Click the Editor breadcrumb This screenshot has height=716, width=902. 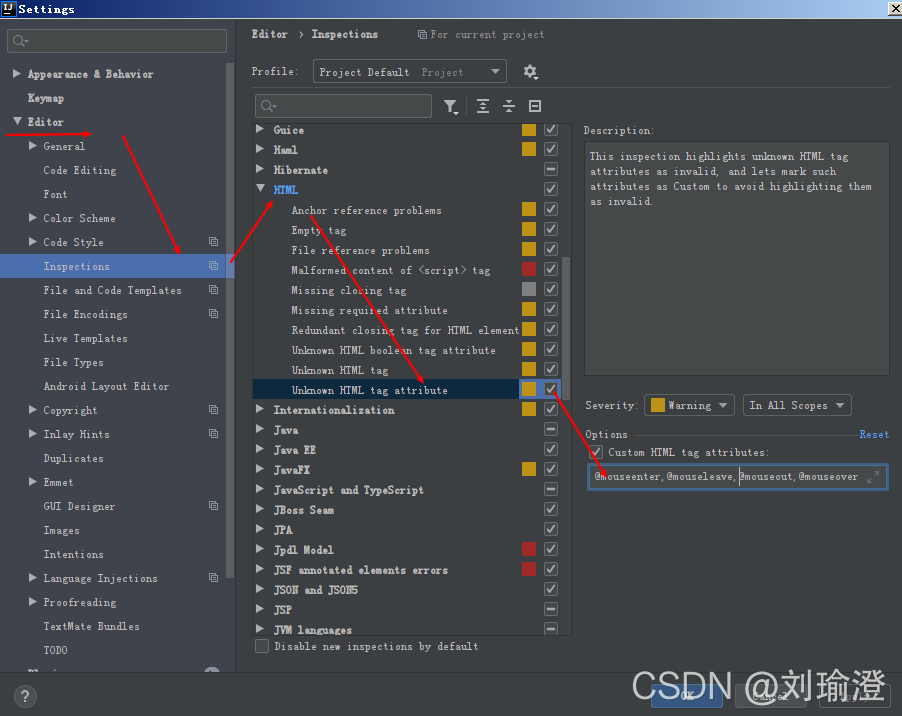[x=269, y=35]
